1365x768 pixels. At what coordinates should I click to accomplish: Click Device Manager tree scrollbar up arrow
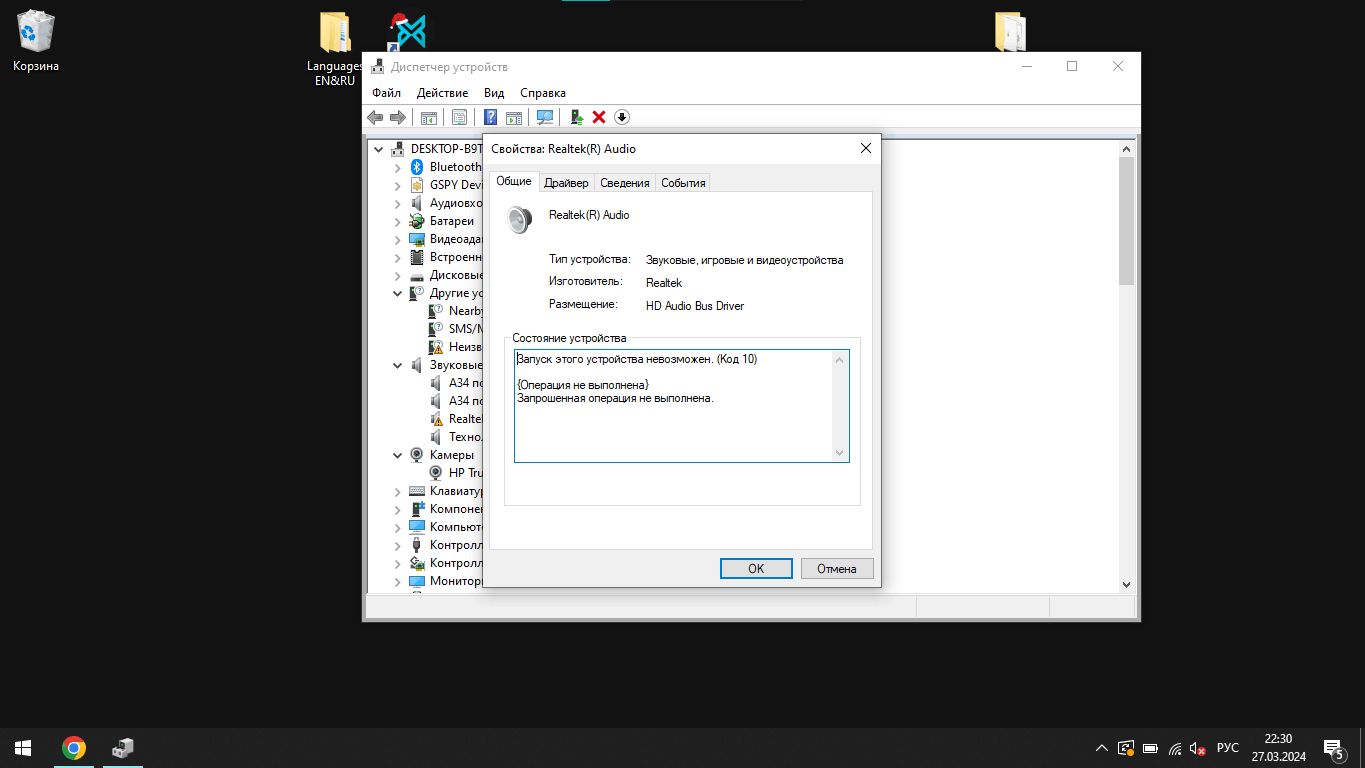[1126, 149]
